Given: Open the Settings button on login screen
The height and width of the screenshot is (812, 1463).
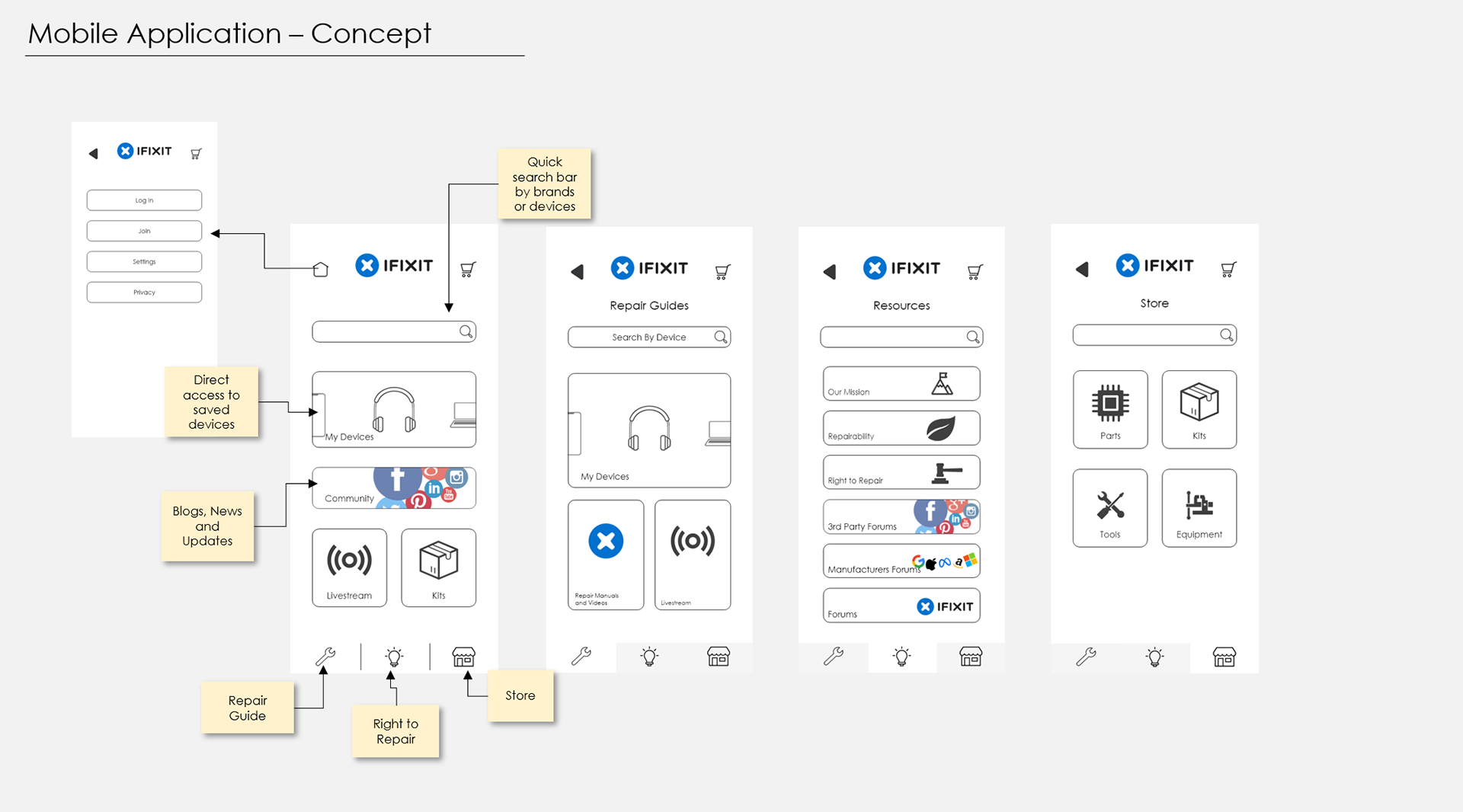Looking at the screenshot, I should click(x=144, y=261).
